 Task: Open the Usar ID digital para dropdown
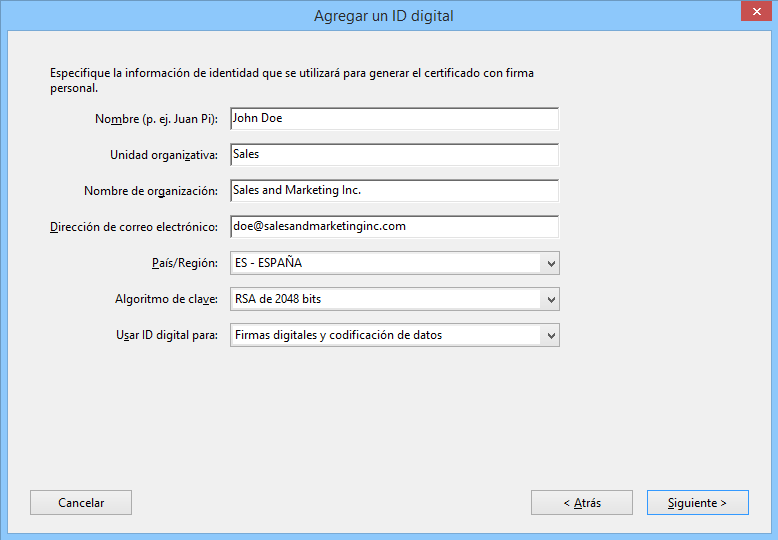[394, 335]
